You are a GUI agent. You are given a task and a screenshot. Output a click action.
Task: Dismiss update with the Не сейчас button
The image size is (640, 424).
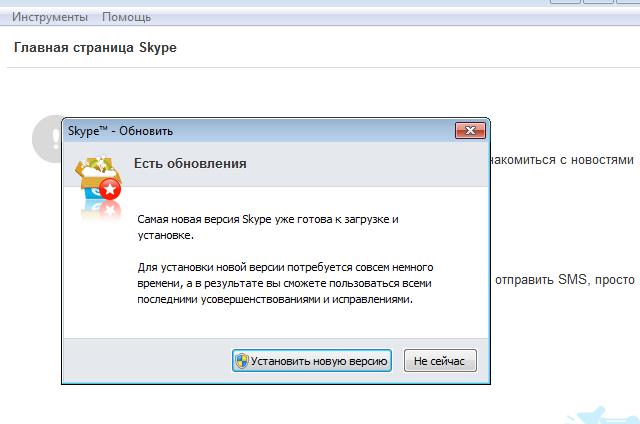pyautogui.click(x=440, y=361)
